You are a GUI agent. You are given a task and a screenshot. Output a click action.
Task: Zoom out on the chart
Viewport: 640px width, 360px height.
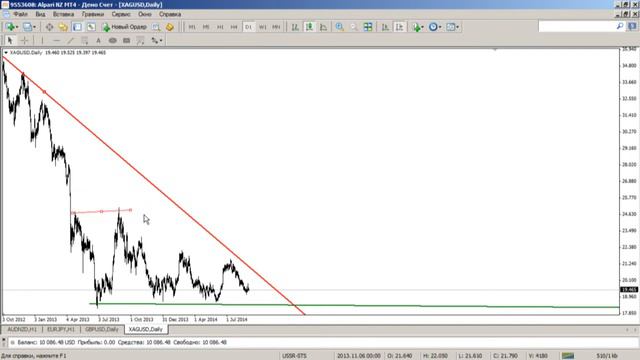(353, 27)
